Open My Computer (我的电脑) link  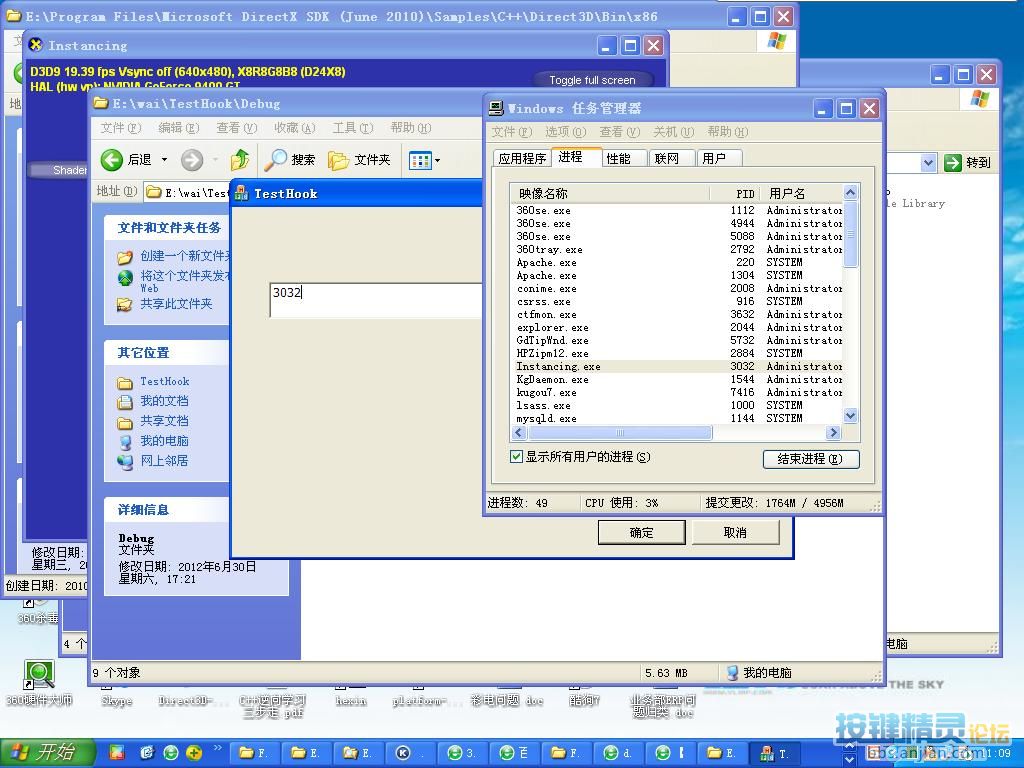pos(164,441)
